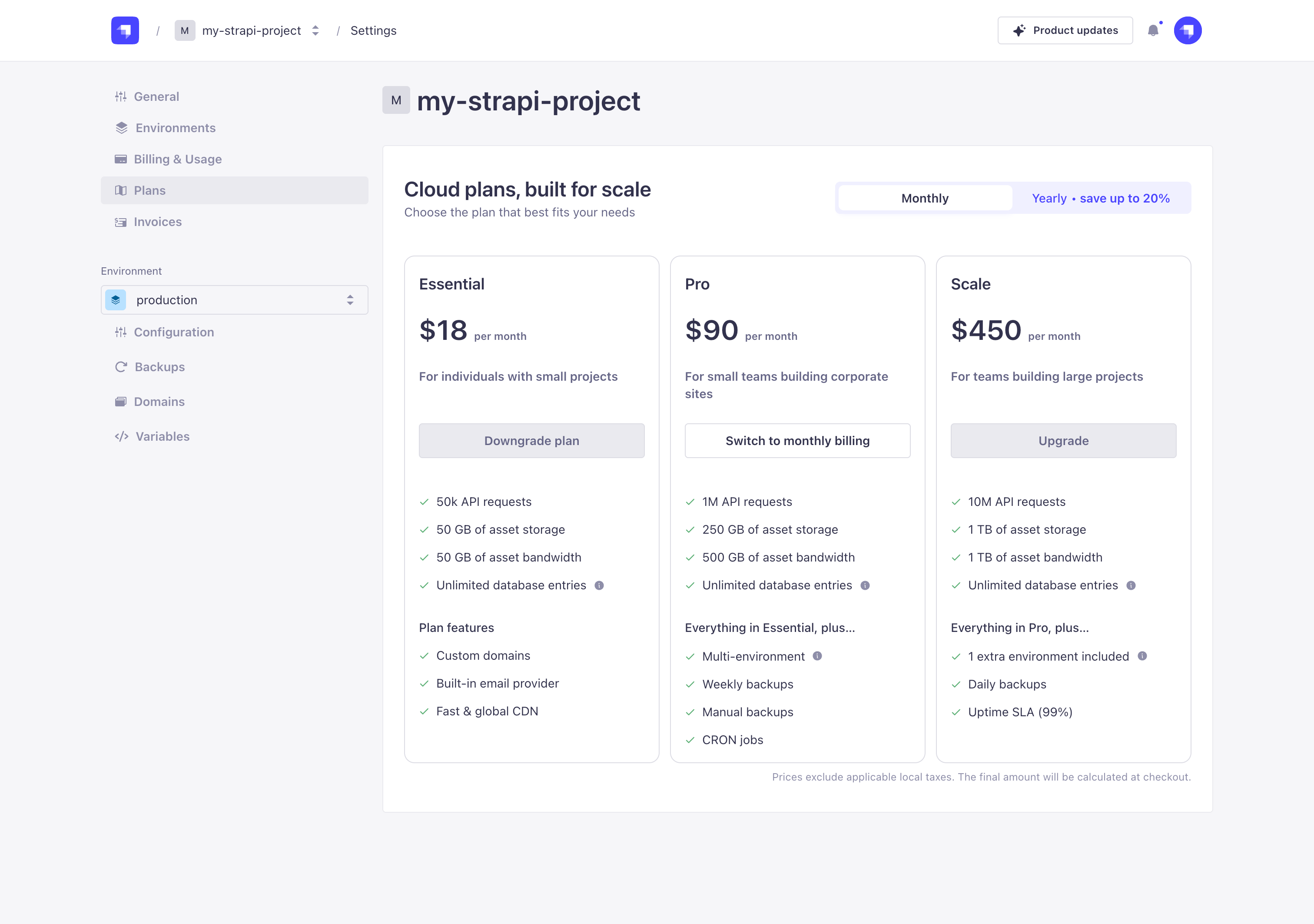Click the Environments layers icon
This screenshot has width=1314, height=924.
click(x=121, y=128)
